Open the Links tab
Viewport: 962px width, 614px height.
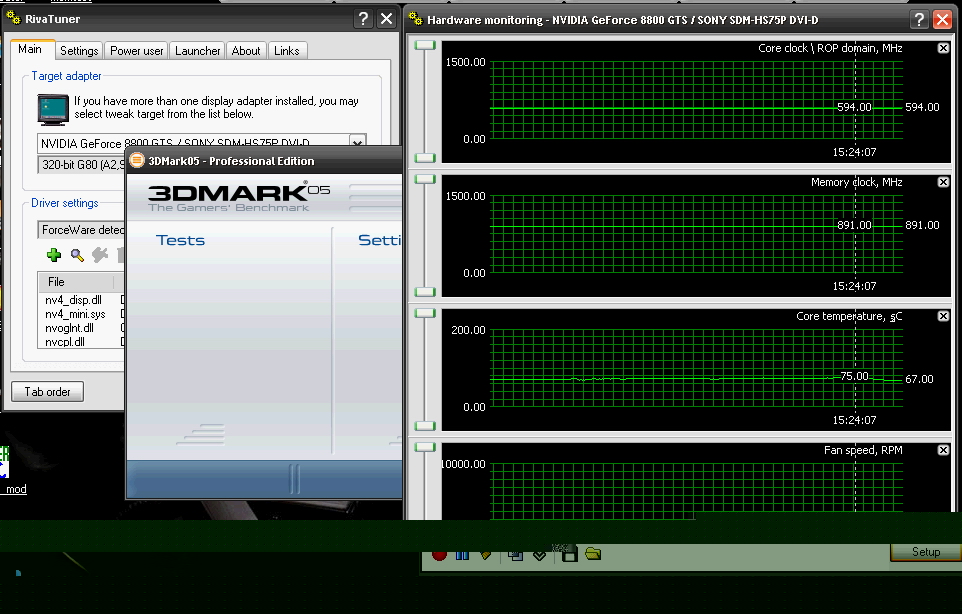pos(287,51)
